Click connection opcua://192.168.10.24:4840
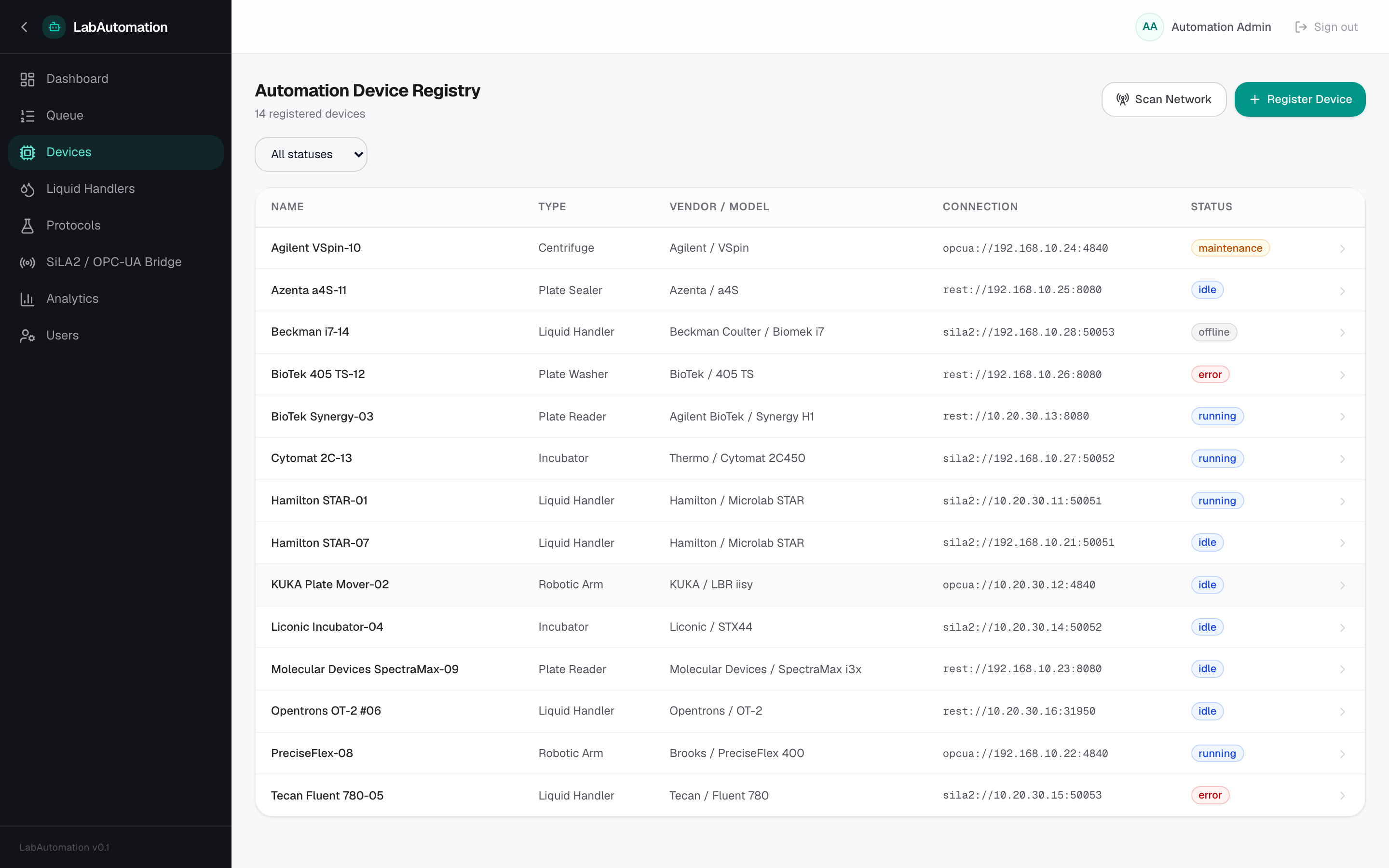Viewport: 1389px width, 868px height. (1025, 248)
